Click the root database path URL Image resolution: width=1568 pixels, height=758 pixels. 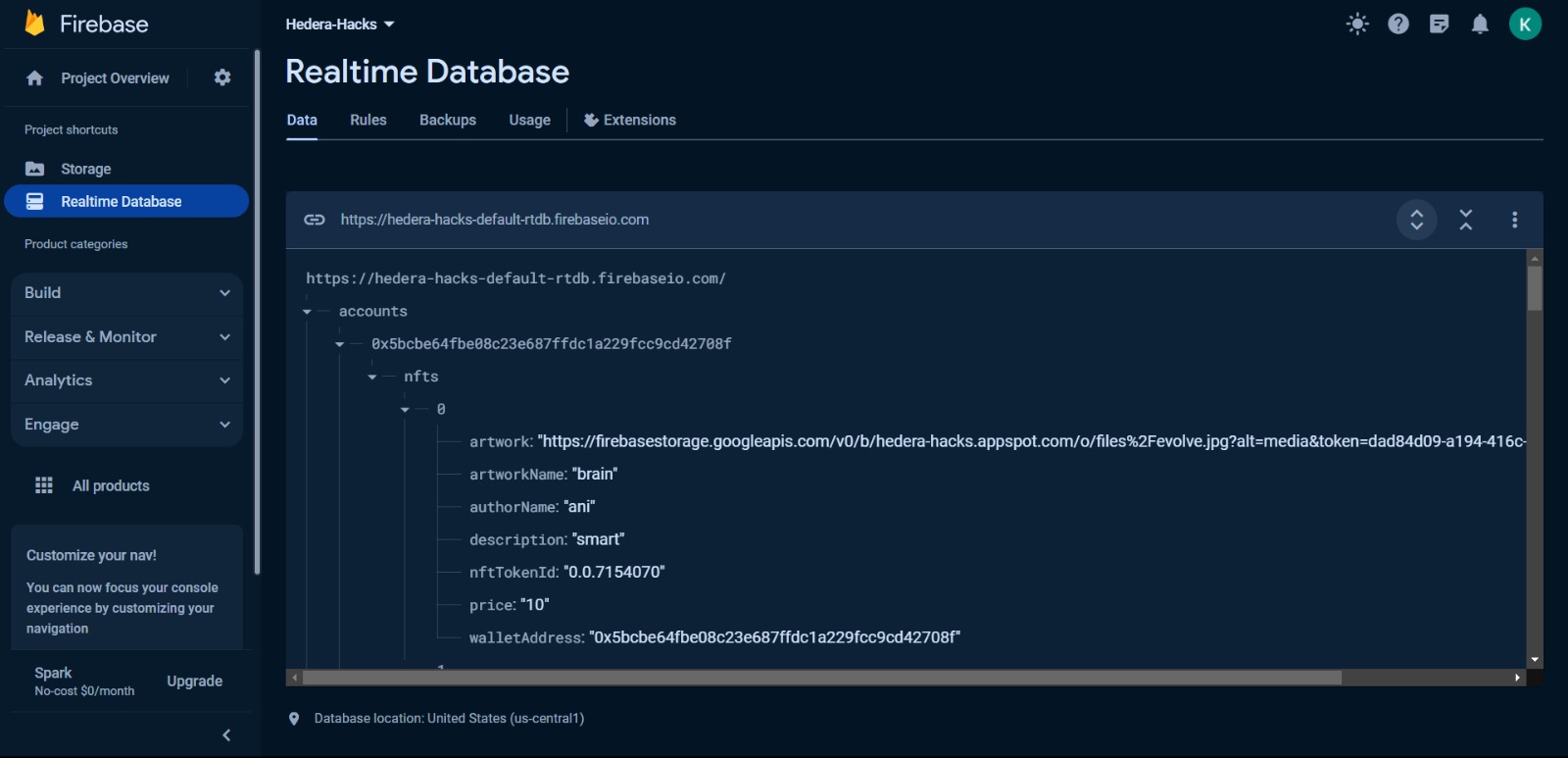click(515, 278)
